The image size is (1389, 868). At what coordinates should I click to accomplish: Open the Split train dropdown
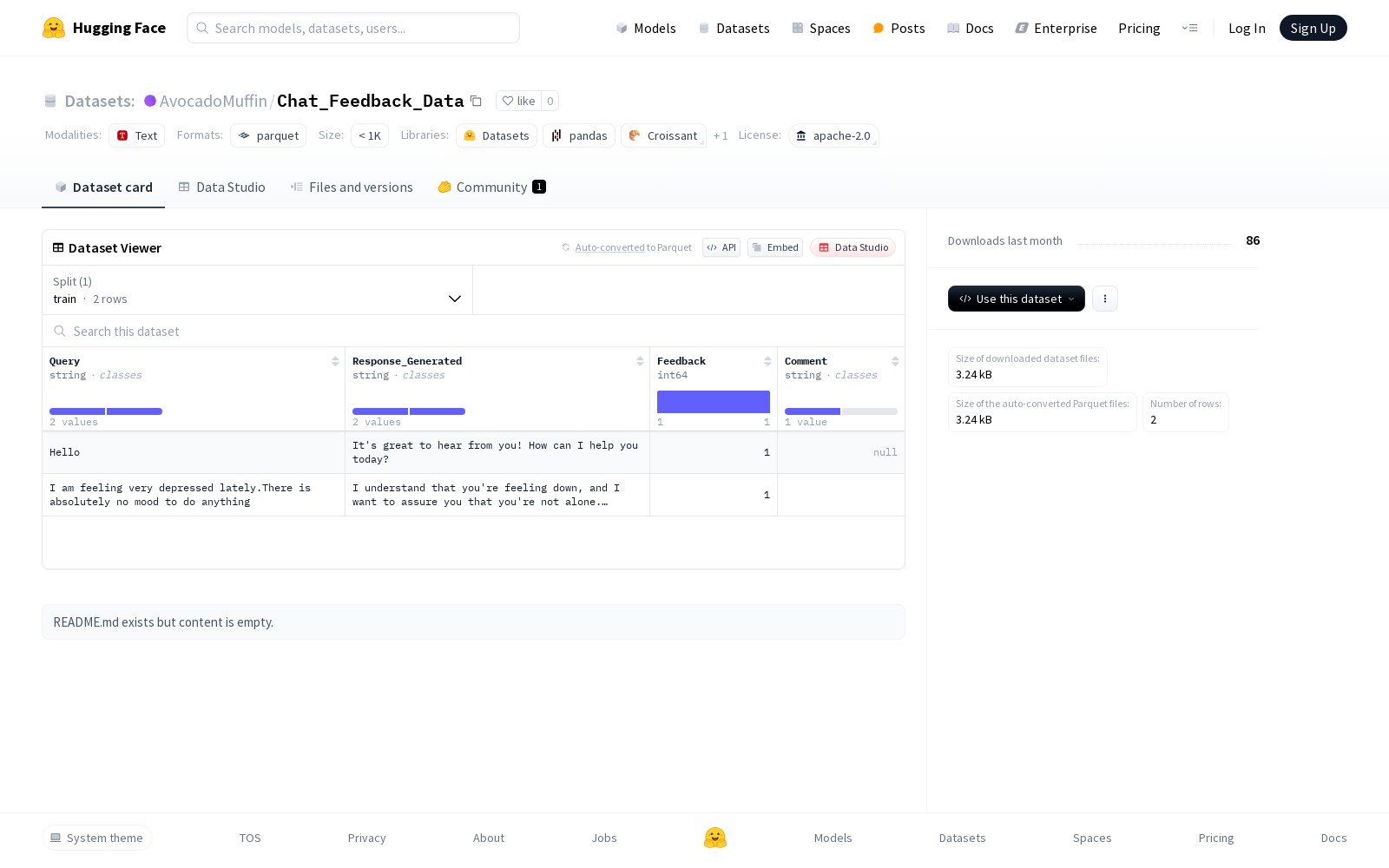(x=257, y=290)
